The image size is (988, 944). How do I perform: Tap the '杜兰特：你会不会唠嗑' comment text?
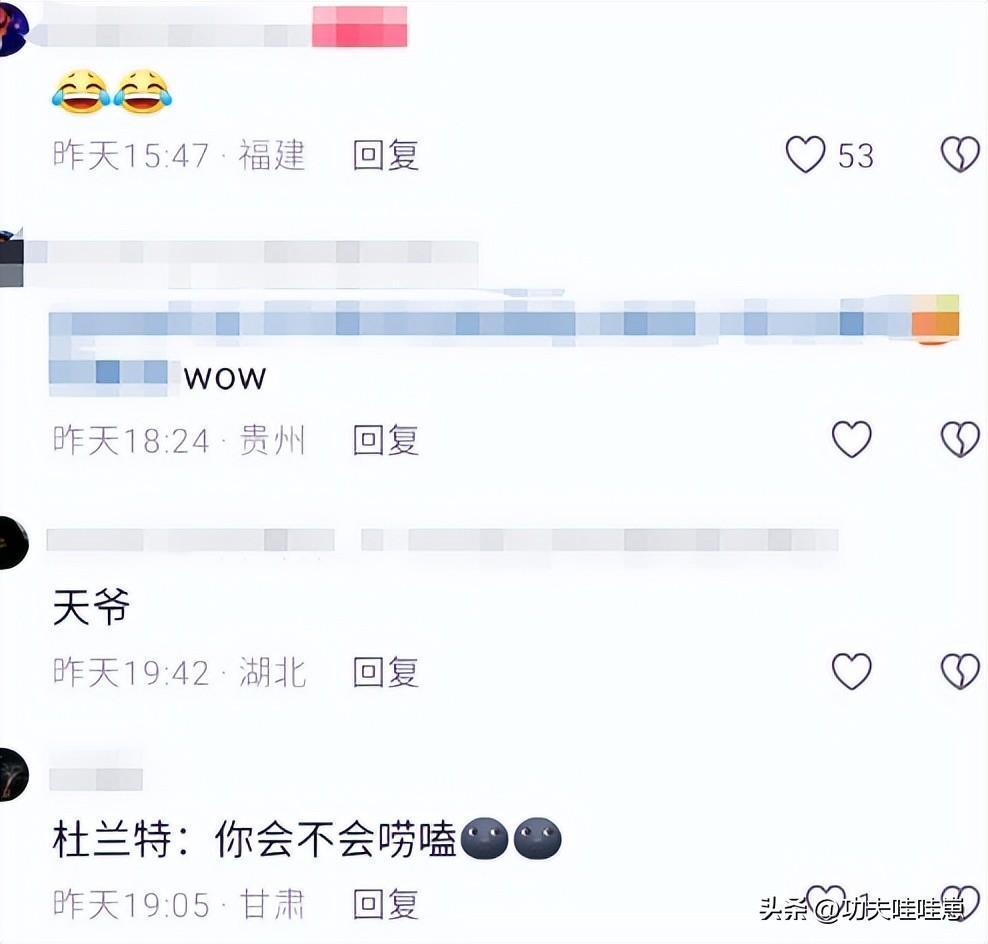click(255, 839)
